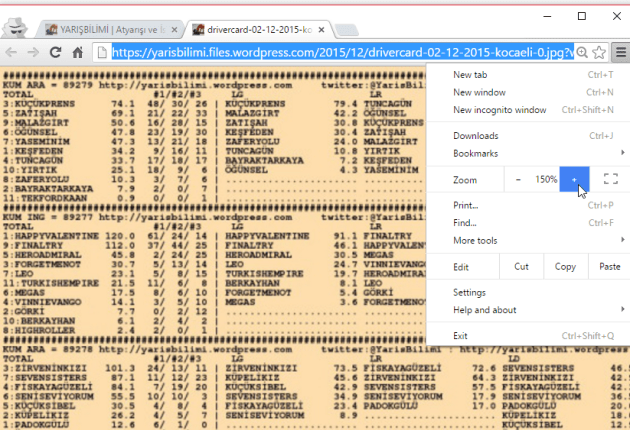This screenshot has width=630, height=430.
Task: Click the KUM ING = 89277 header text
Action: click(x=48, y=217)
